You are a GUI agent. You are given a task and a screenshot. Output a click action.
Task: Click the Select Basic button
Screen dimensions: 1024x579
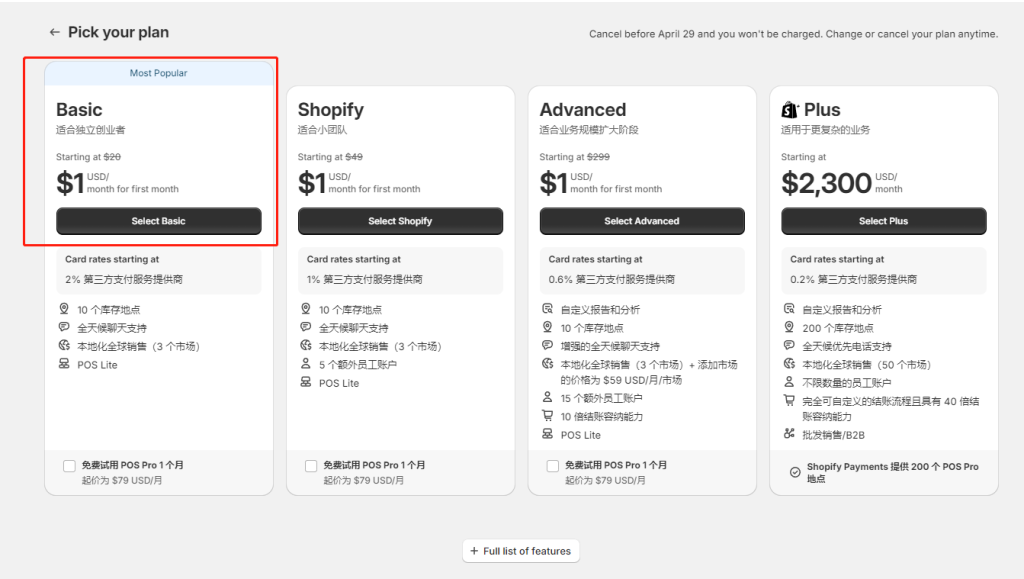(x=158, y=221)
